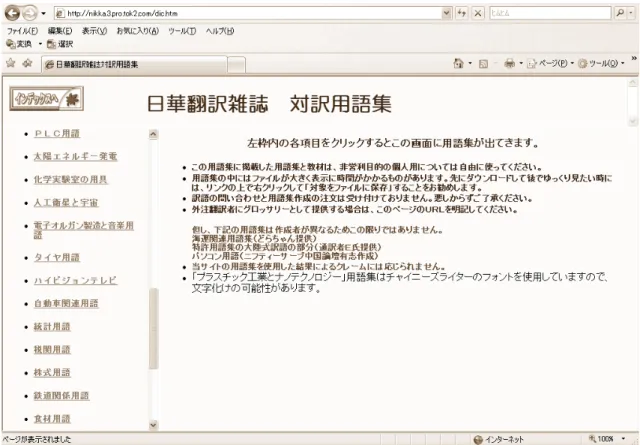Open the ファイル(F) menu
Screen dimensions: 640x445
click(22, 31)
